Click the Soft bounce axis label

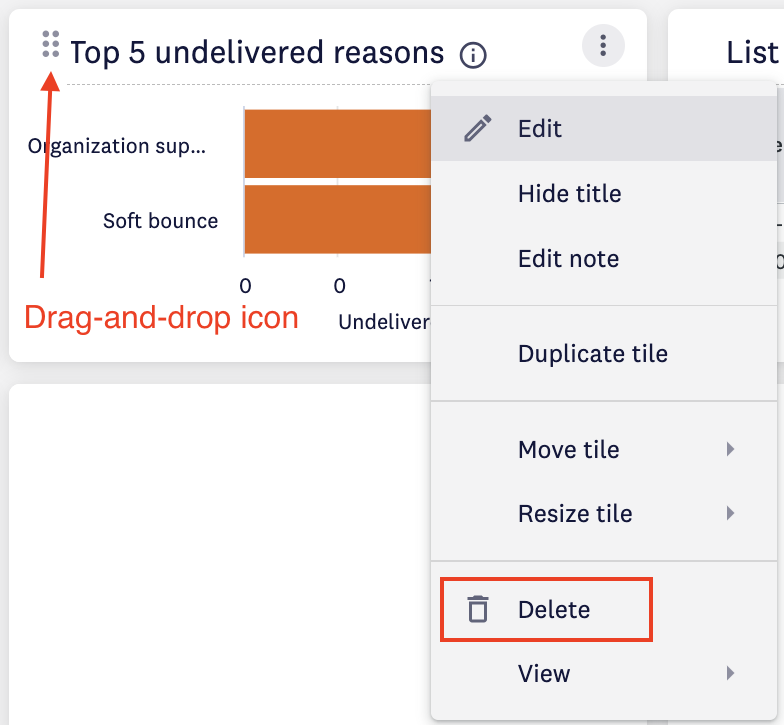[160, 221]
